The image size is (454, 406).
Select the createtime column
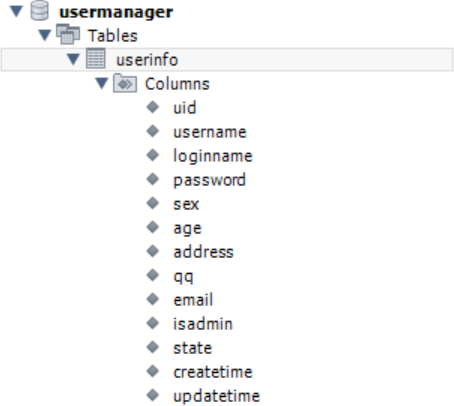[x=213, y=372]
